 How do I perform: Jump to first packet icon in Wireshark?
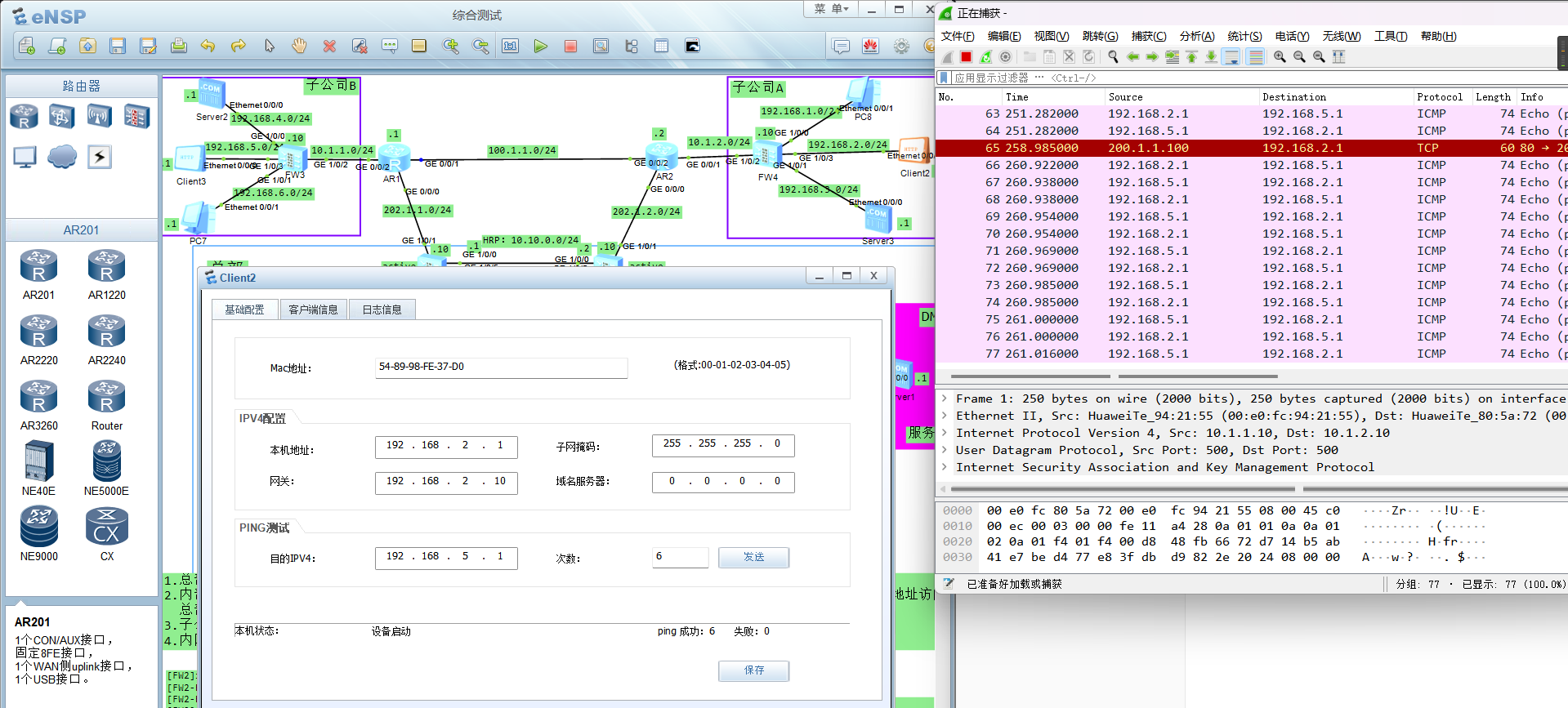(1192, 57)
